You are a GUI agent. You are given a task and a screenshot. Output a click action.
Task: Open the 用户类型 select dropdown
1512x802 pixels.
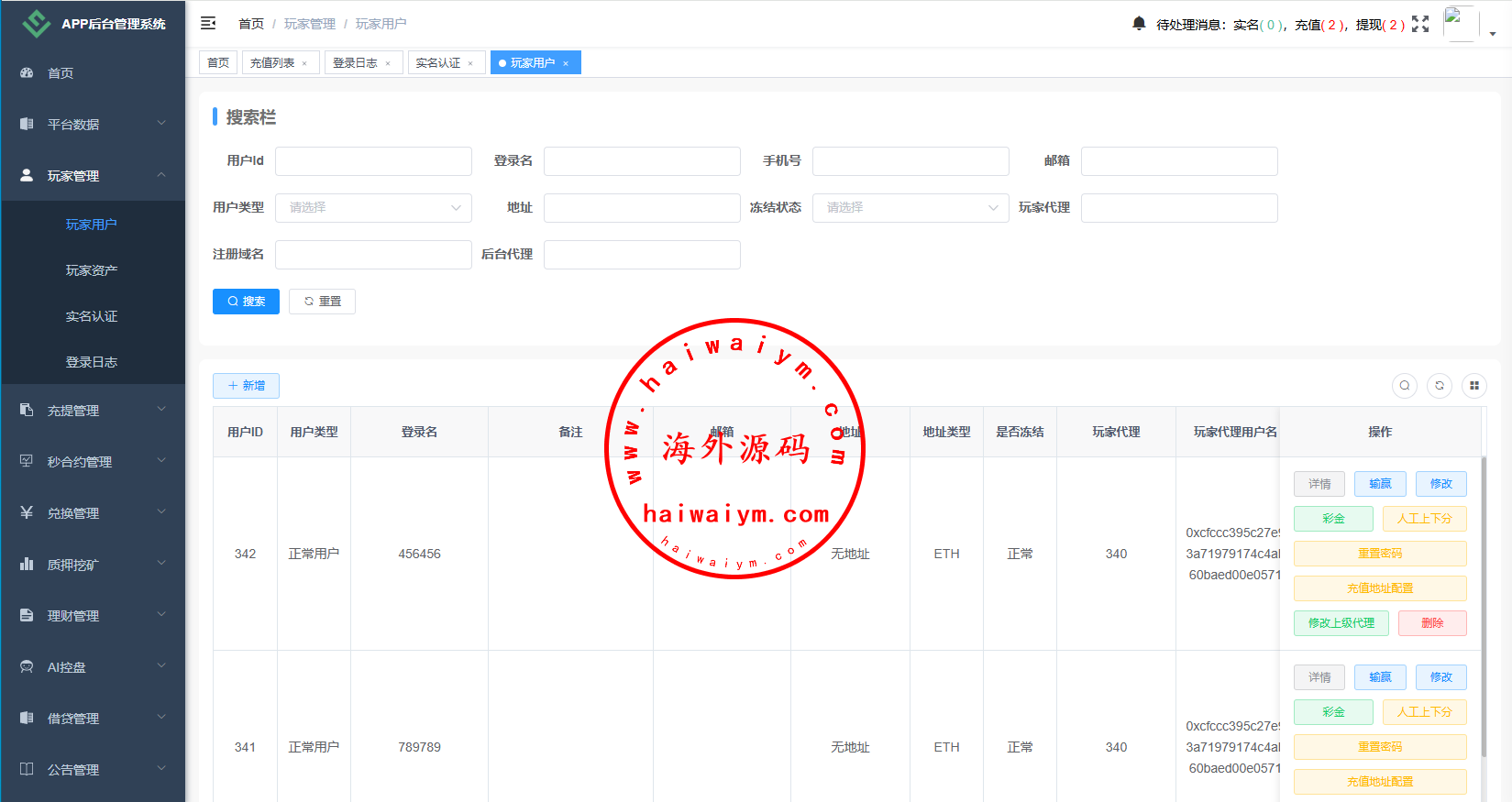click(x=373, y=208)
